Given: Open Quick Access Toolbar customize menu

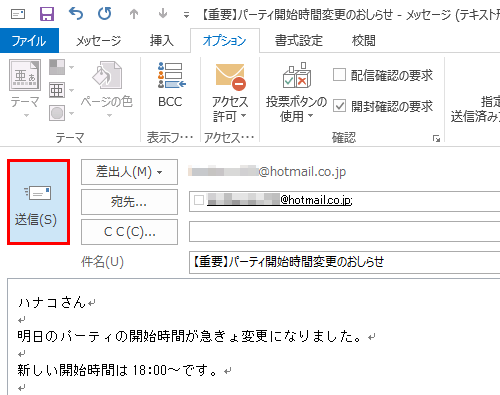Looking at the screenshot, I should click(186, 15).
